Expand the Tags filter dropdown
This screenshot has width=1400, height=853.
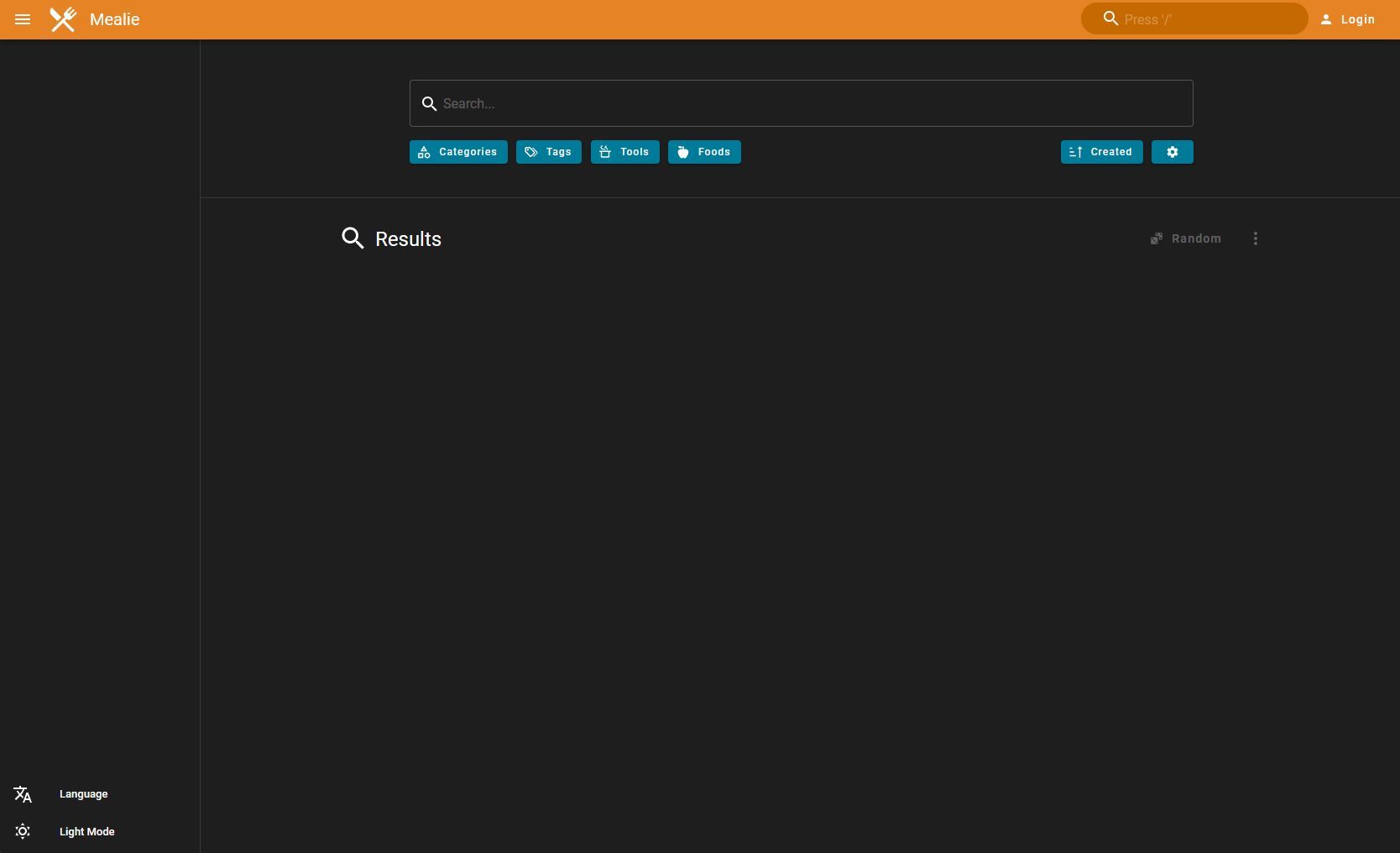[x=548, y=152]
